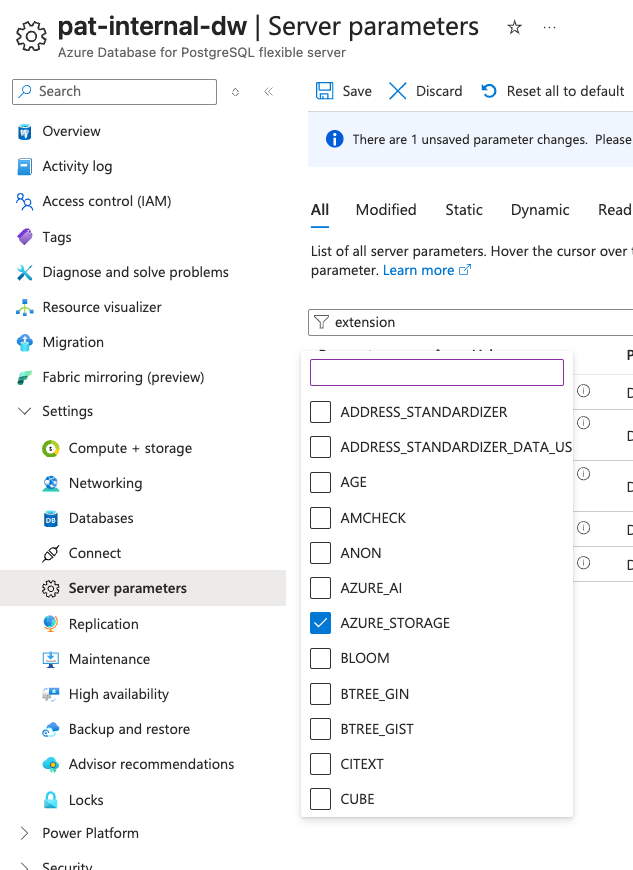Click the extension filter field

(x=470, y=322)
